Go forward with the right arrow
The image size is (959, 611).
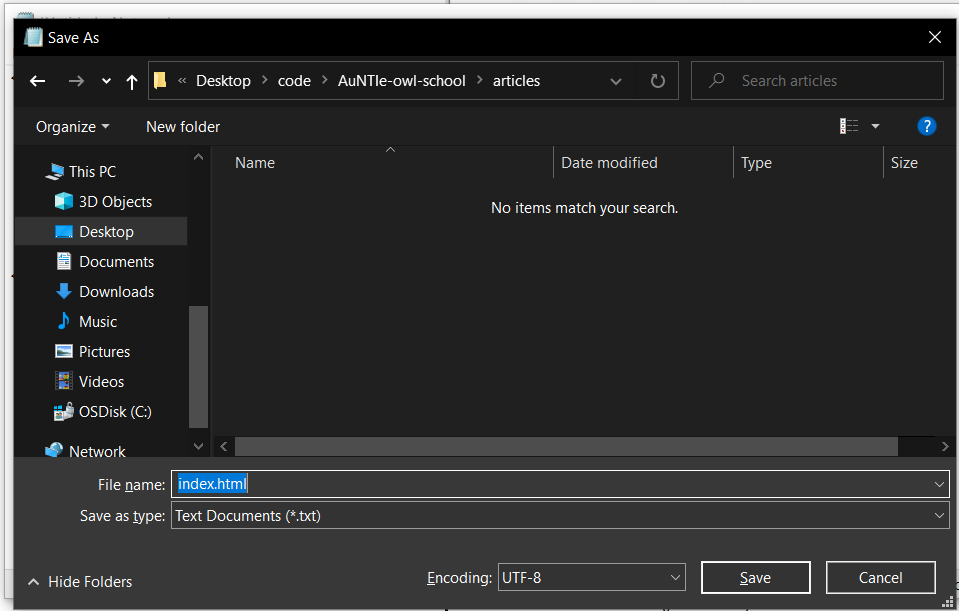[76, 81]
